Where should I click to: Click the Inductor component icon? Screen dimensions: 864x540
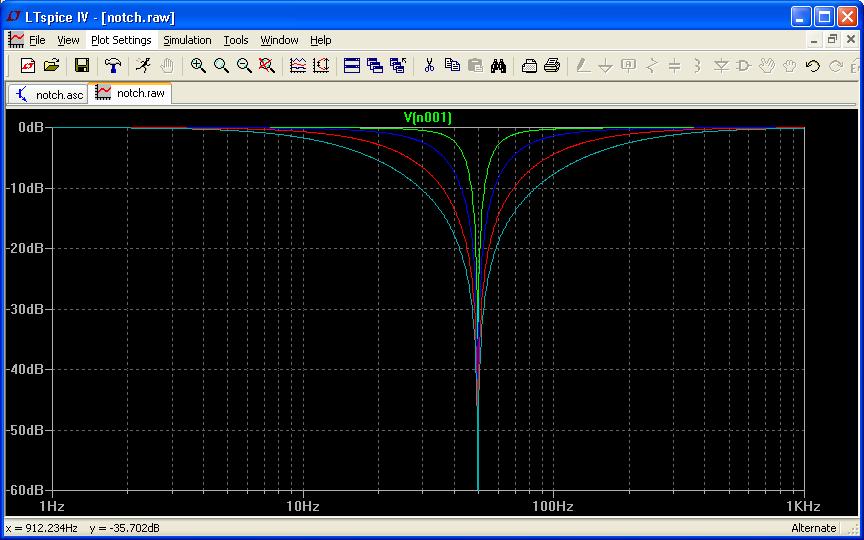[698, 66]
